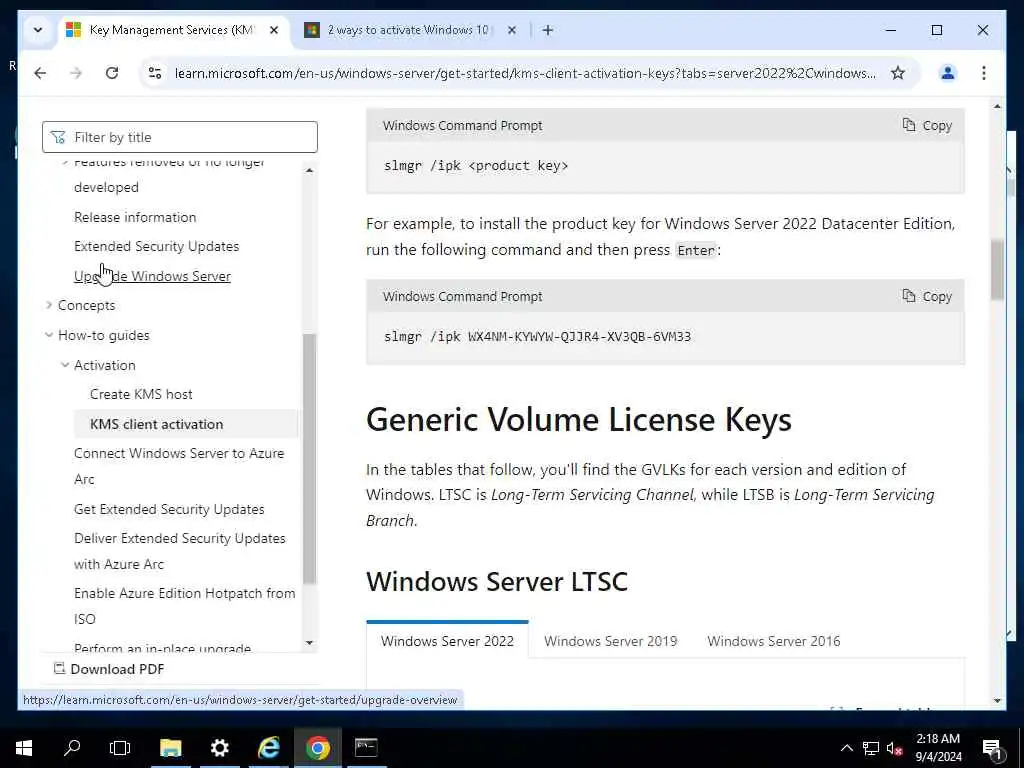Click sidebar scrollbar down arrow
1024x768 pixels.
click(x=310, y=643)
